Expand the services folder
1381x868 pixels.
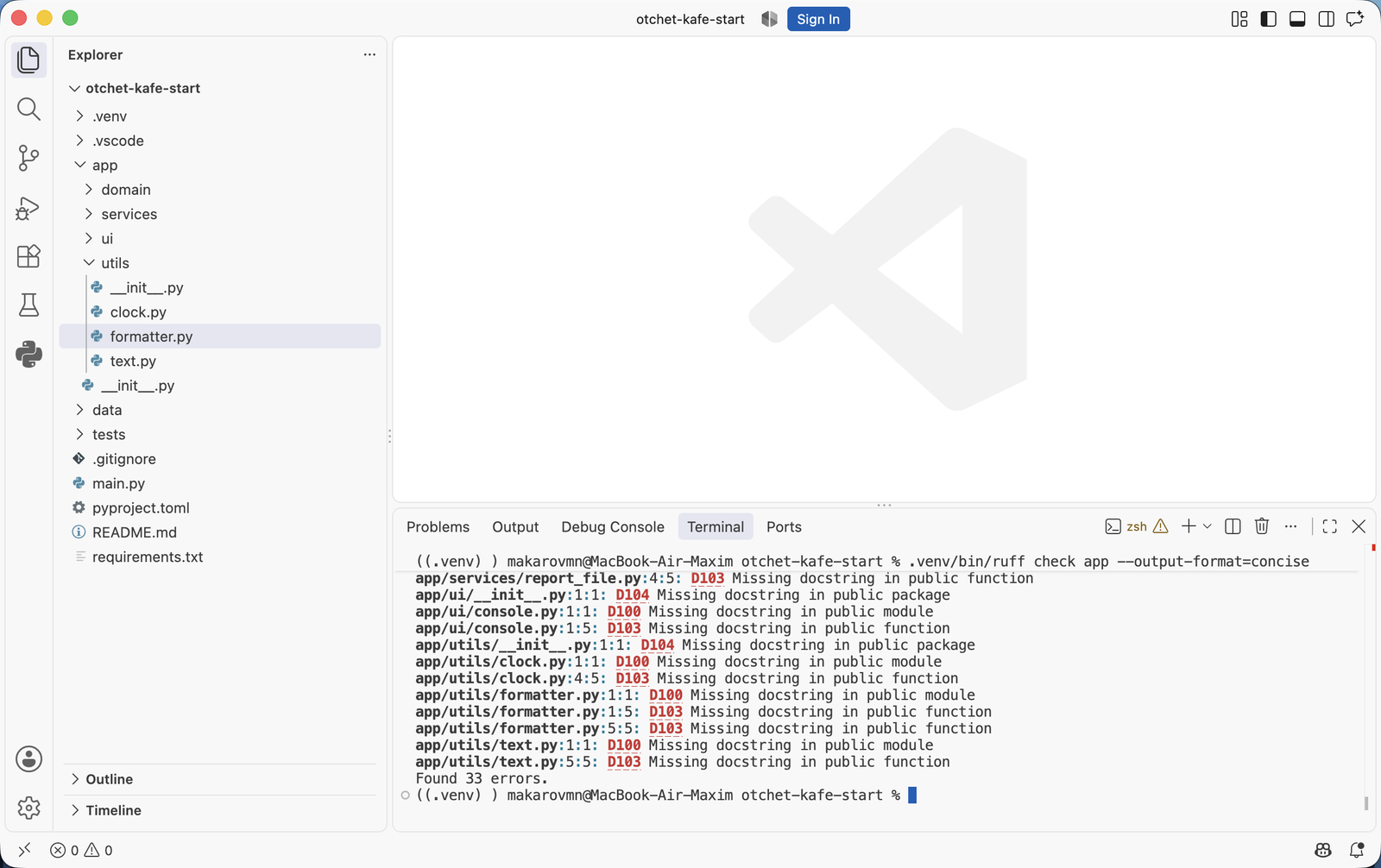coord(220,214)
